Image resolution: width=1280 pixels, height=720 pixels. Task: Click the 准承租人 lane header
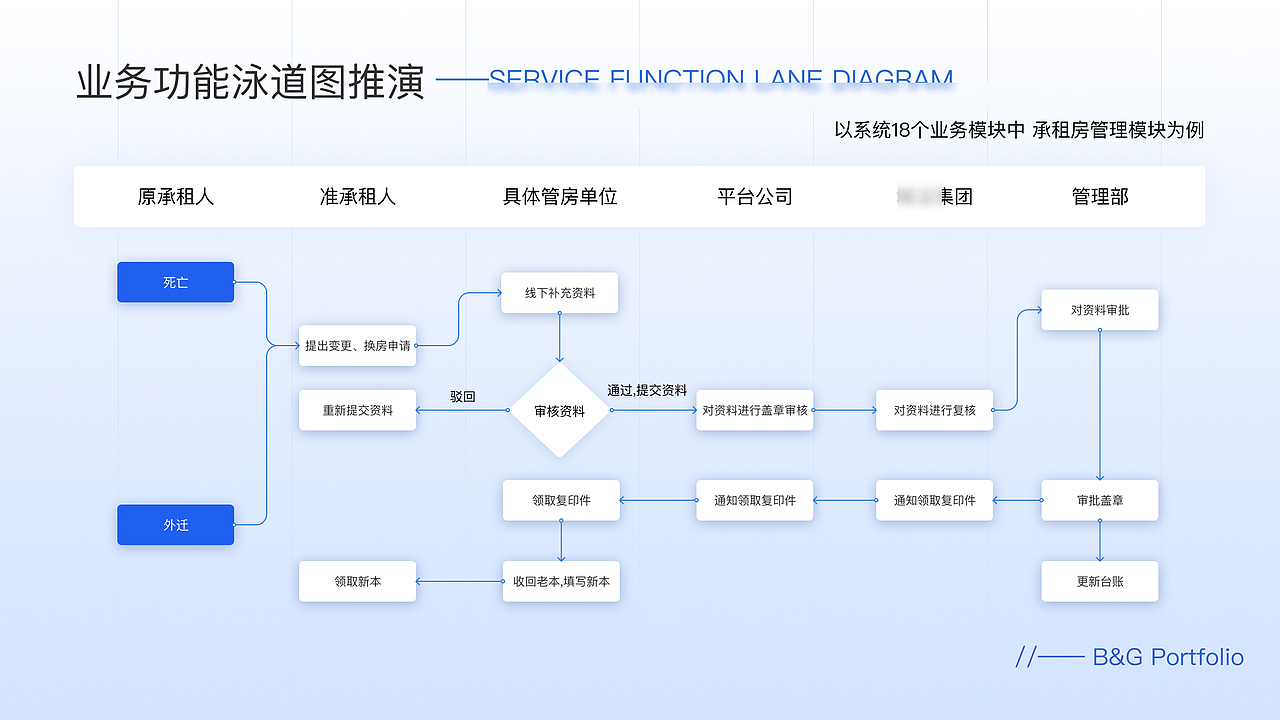click(x=358, y=197)
